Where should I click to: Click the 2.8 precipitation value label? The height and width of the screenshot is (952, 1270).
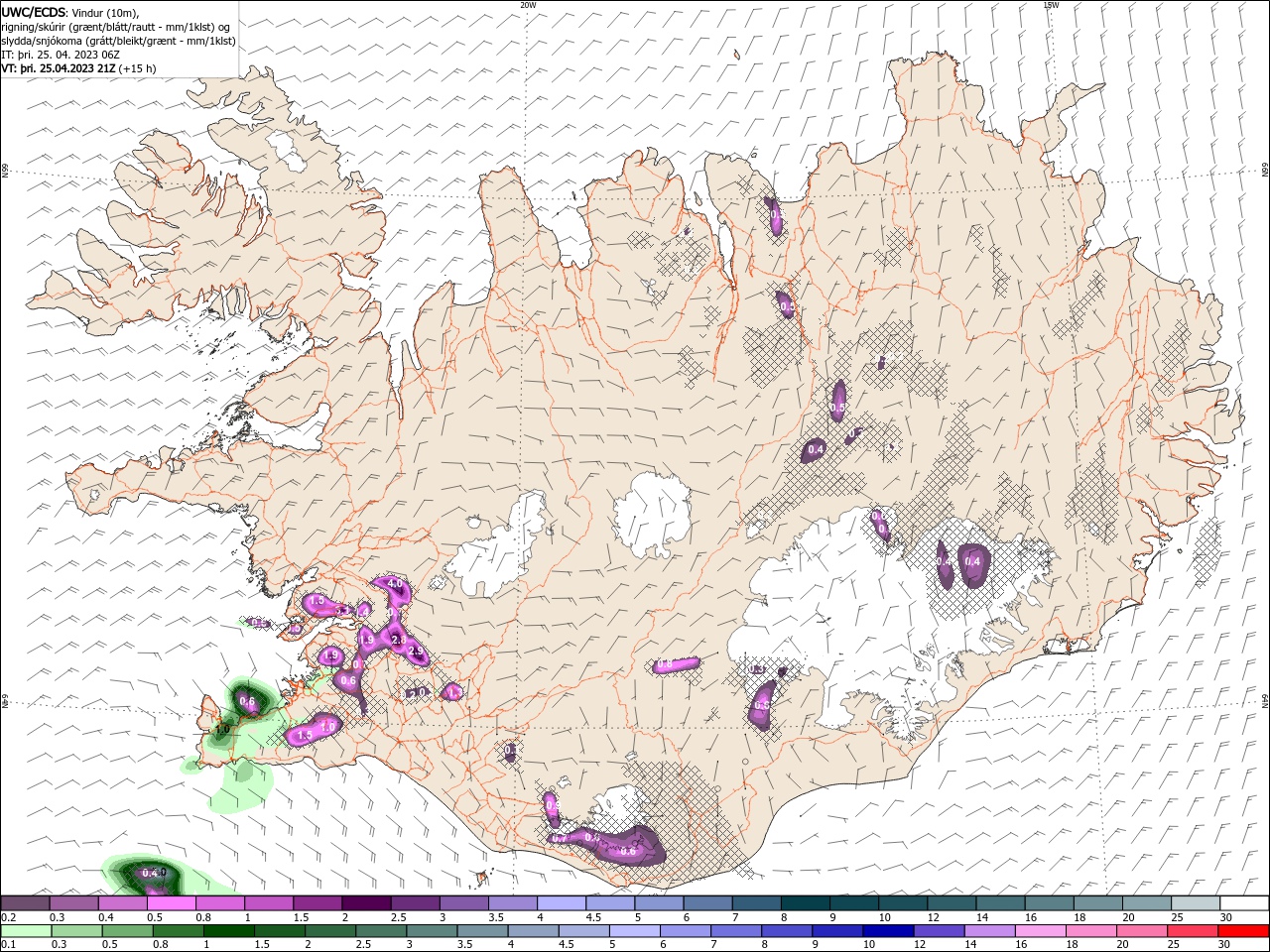coord(400,642)
